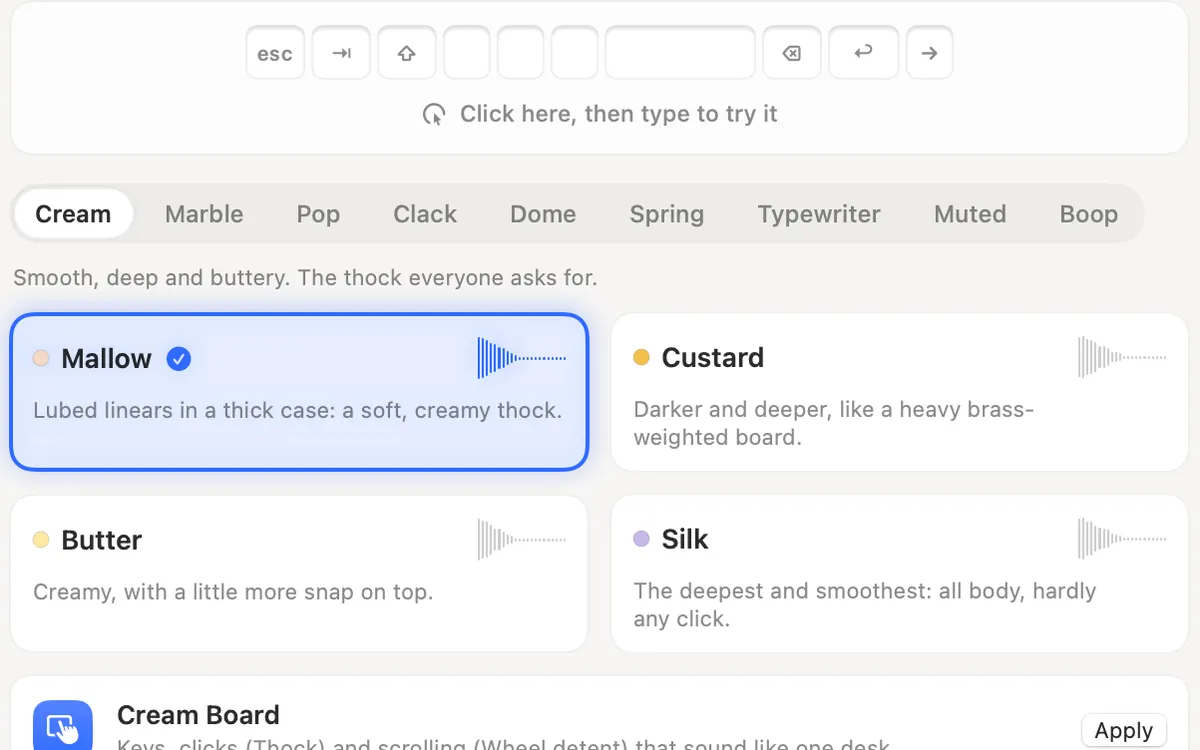Select the Cream tab
This screenshot has width=1200, height=750.
(x=73, y=214)
